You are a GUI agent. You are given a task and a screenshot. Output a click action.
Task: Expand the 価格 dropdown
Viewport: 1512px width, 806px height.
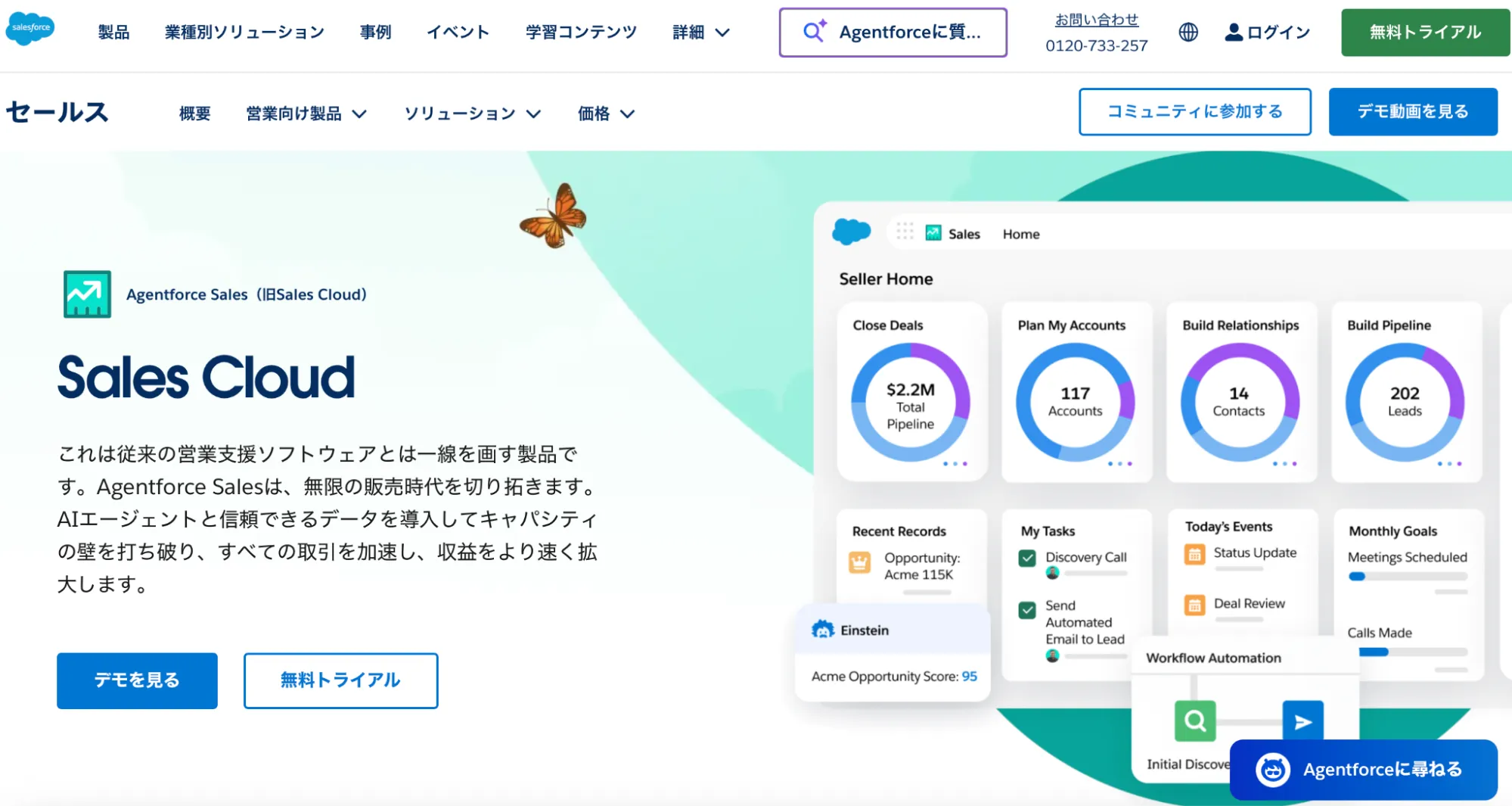click(605, 114)
